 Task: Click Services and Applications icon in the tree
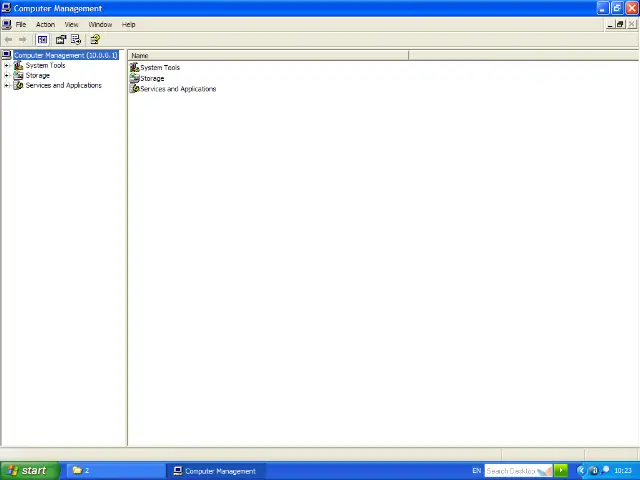pyautogui.click(x=18, y=85)
